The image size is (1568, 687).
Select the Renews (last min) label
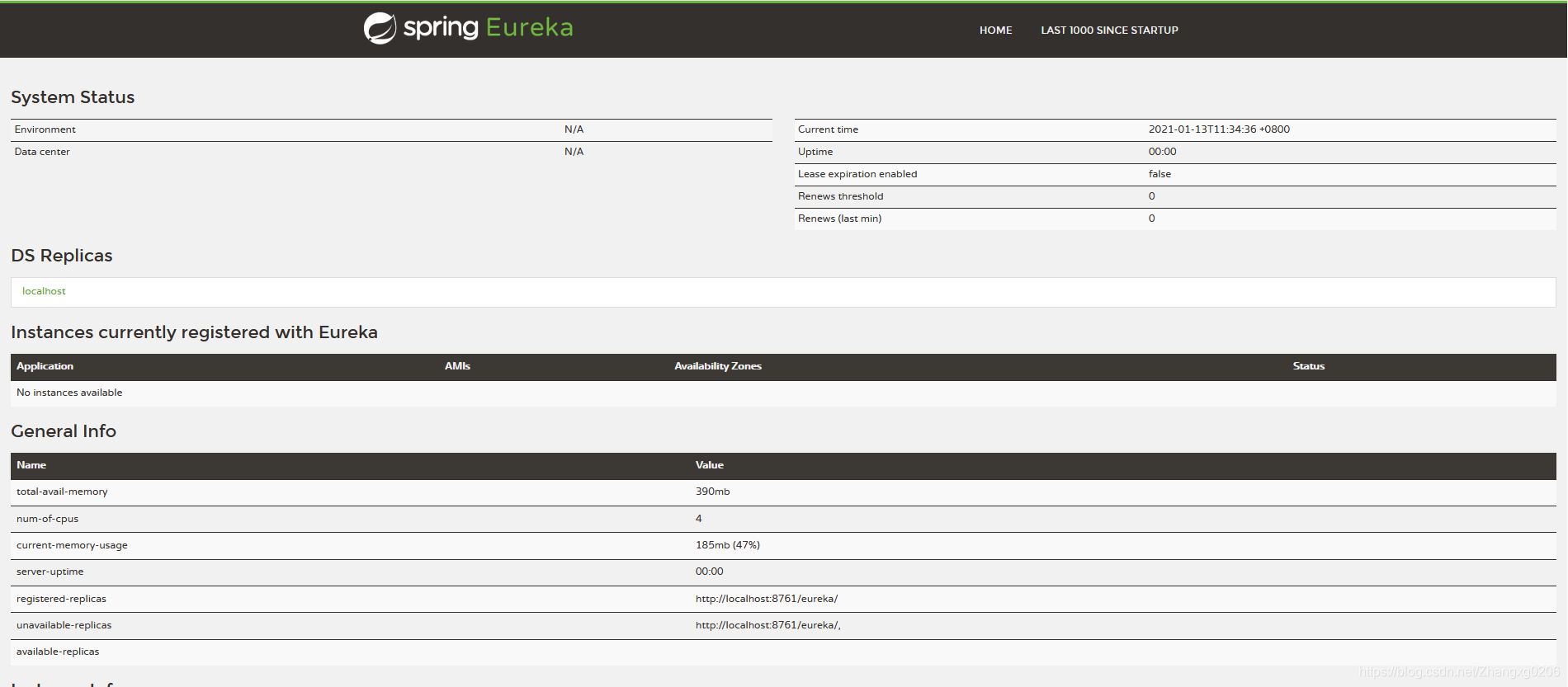pos(839,219)
